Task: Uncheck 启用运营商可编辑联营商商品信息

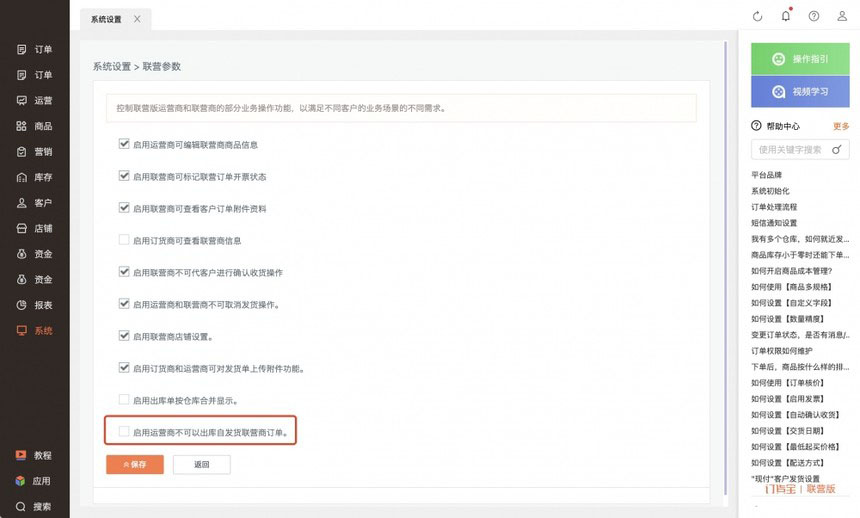Action: (124, 144)
